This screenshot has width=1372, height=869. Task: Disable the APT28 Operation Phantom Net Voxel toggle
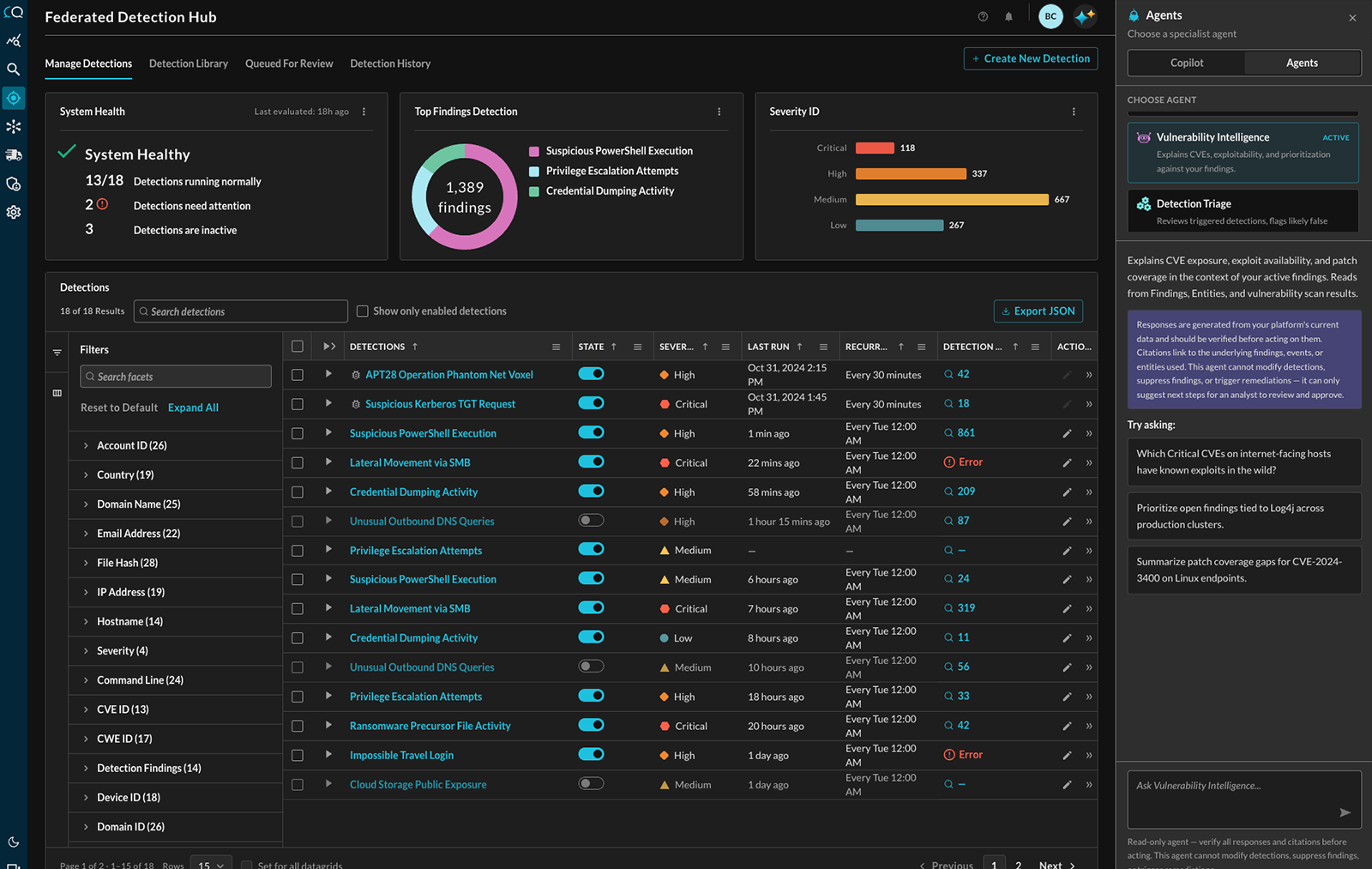pyautogui.click(x=591, y=374)
